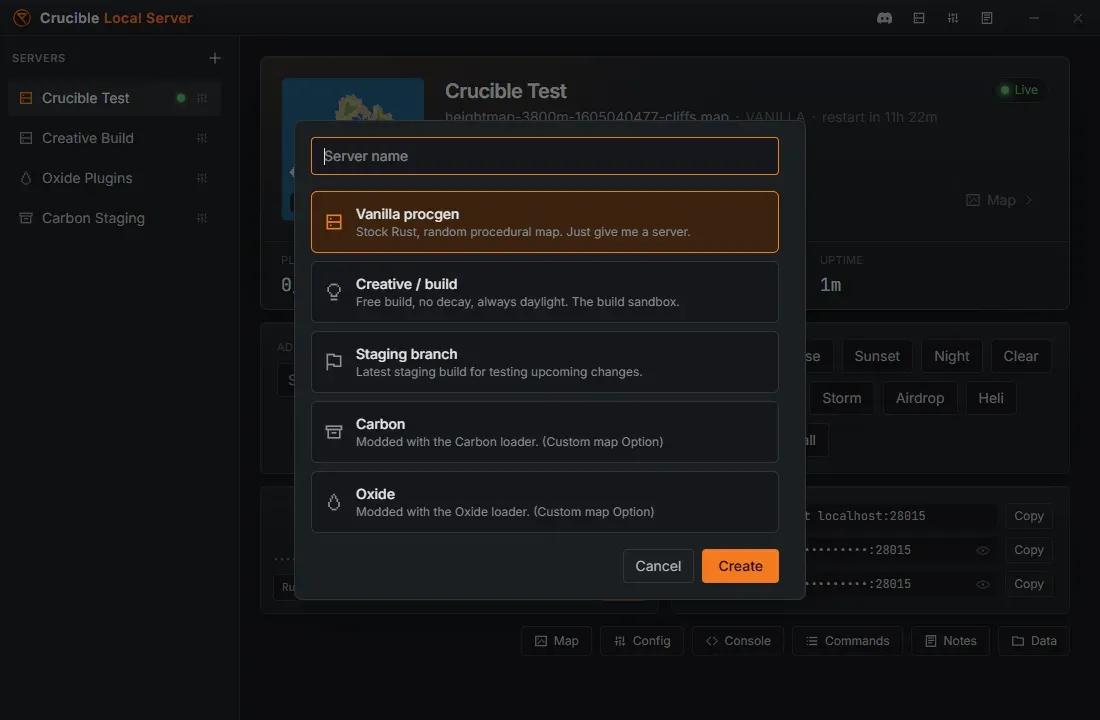This screenshot has width=1100, height=720.
Task: Set weather to Clear
Action: point(1021,356)
